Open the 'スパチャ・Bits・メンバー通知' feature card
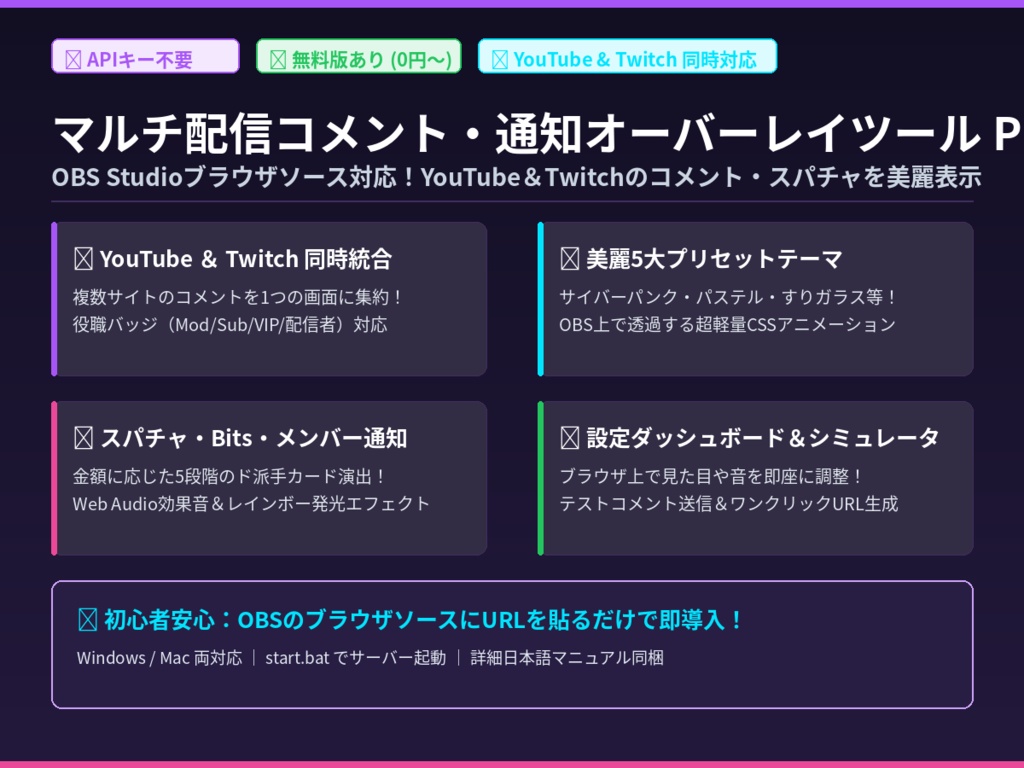 pyautogui.click(x=269, y=479)
